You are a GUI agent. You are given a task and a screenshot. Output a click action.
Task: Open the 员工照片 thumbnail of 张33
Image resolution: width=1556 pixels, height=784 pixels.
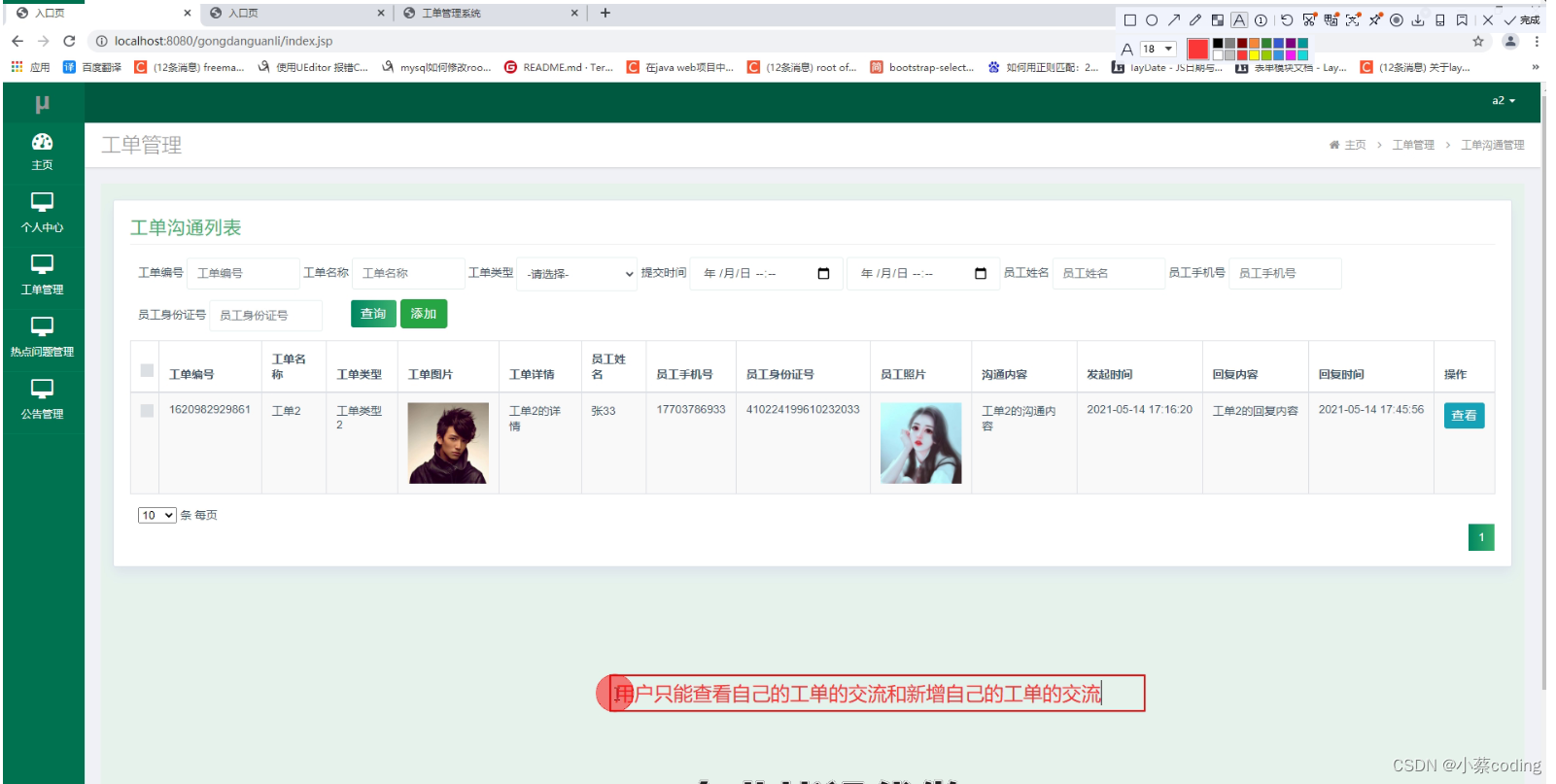pos(920,443)
